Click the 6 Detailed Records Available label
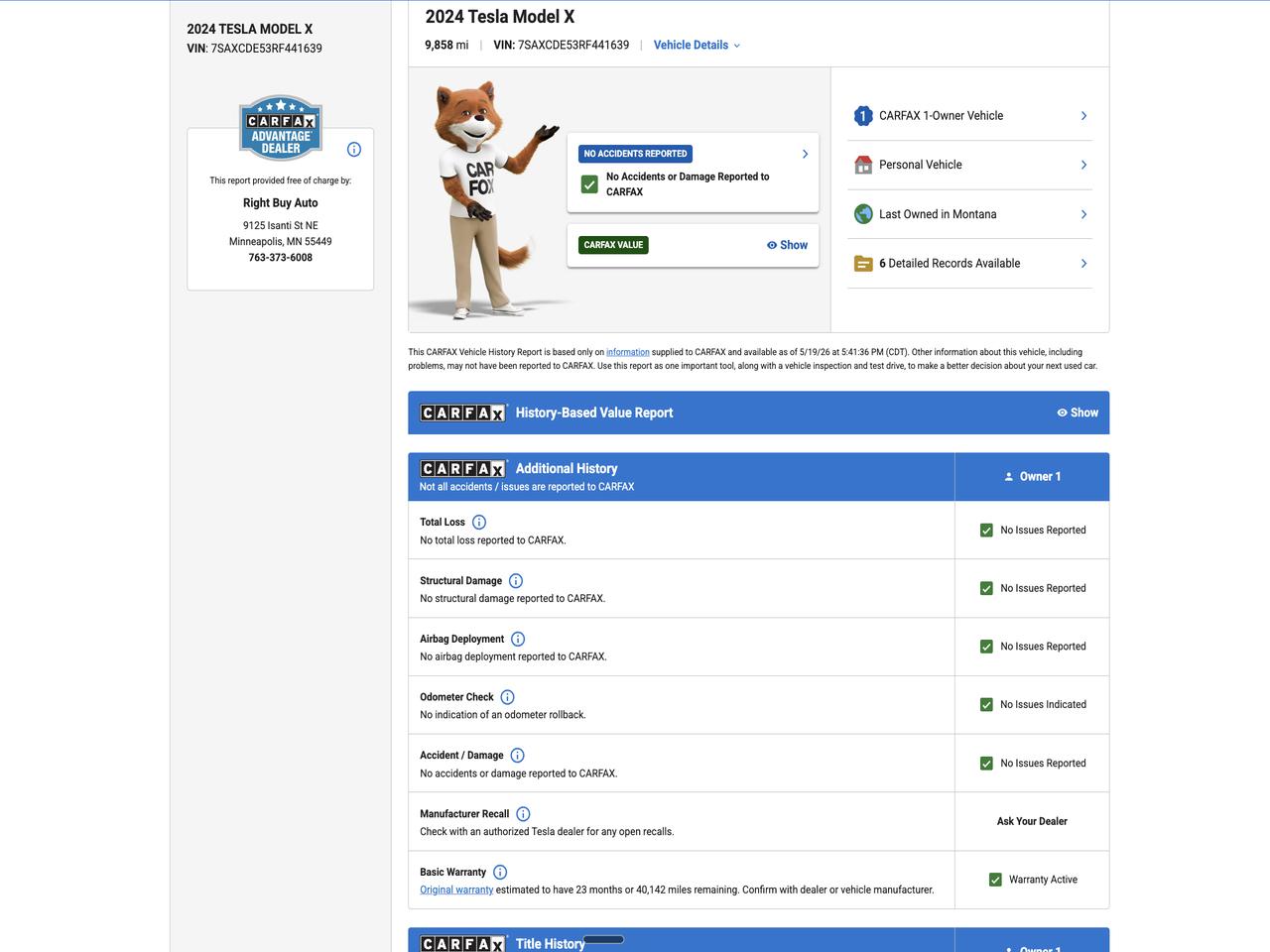The height and width of the screenshot is (952, 1270). pos(950,264)
